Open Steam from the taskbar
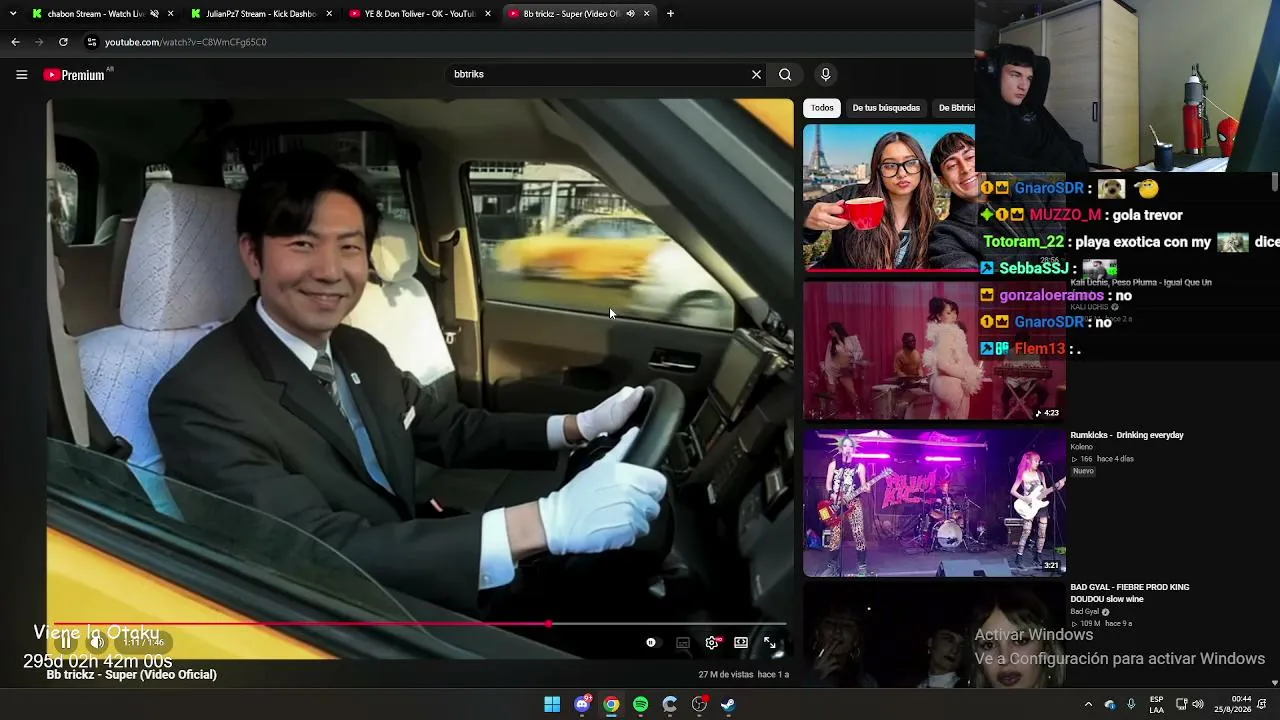 pos(728,704)
